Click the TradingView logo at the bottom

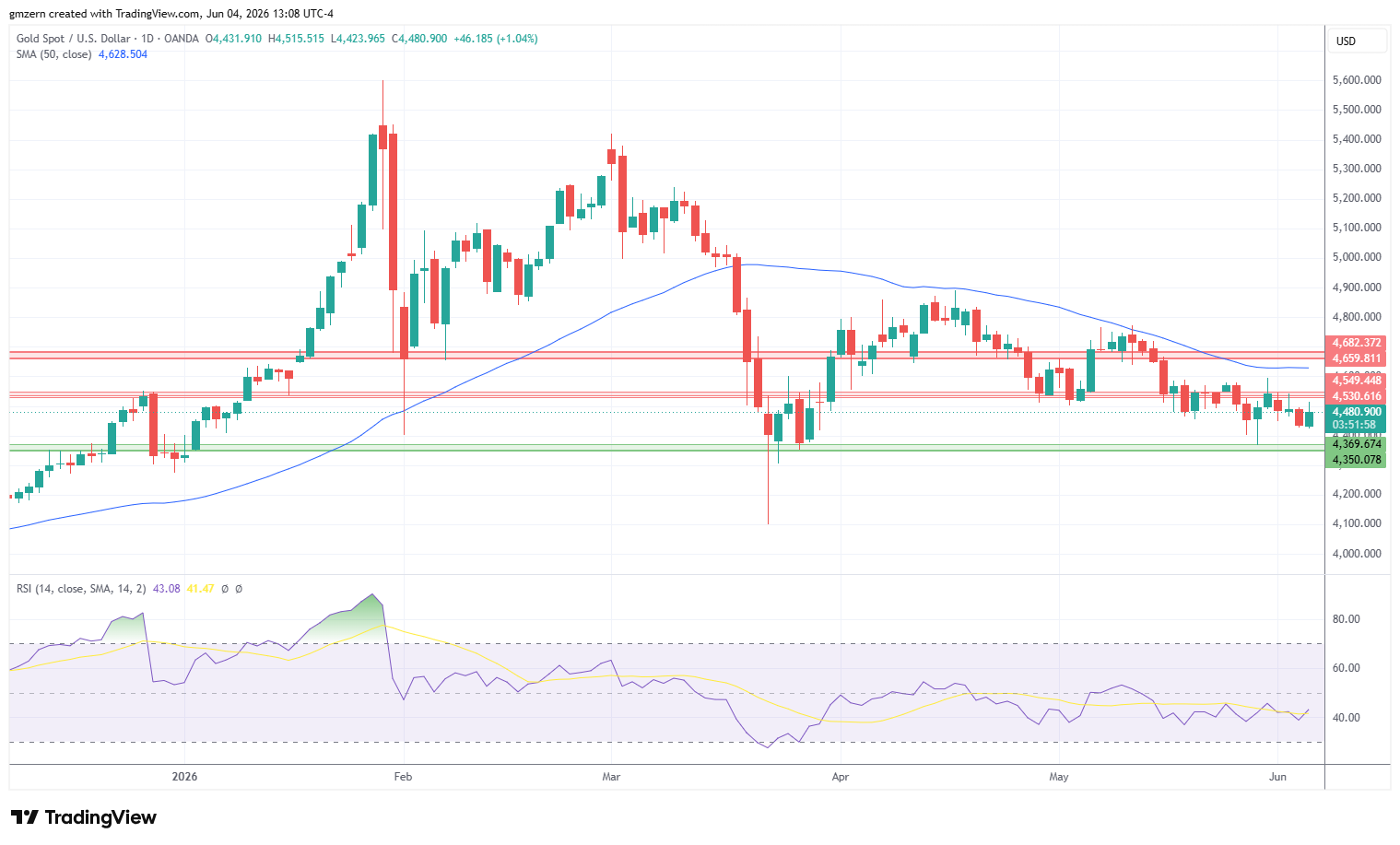coord(84,817)
